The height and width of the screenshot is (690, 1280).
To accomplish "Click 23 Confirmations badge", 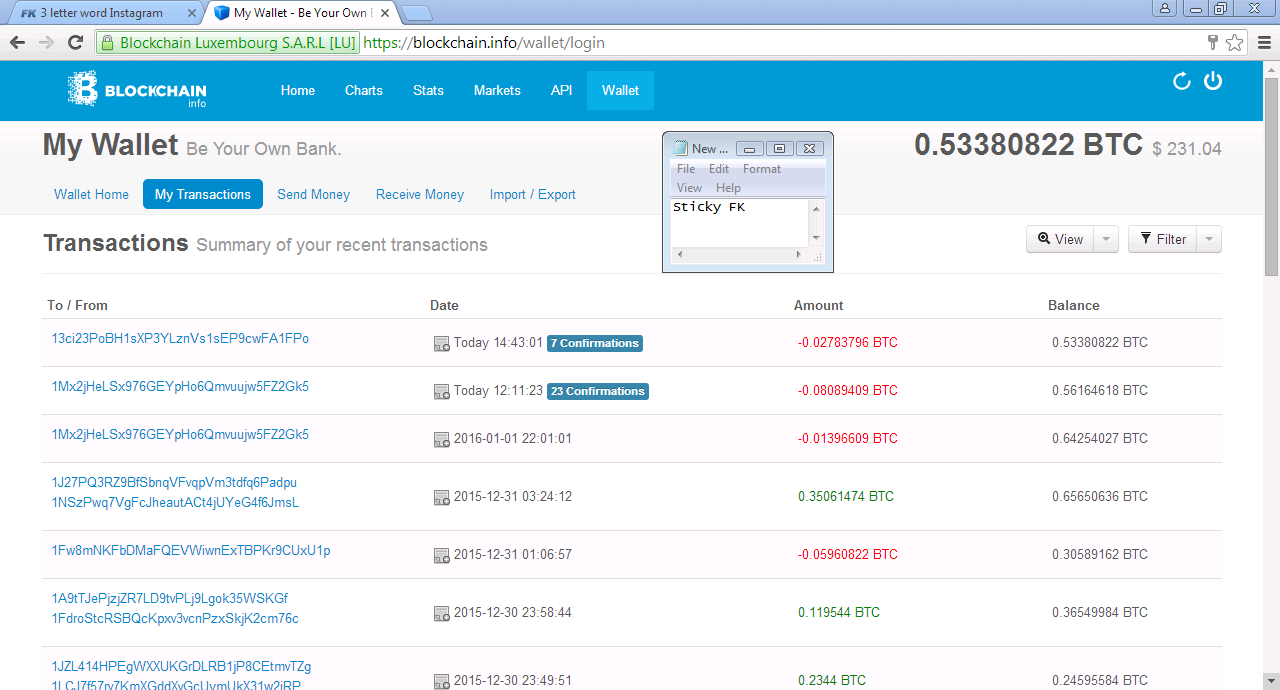I will (x=598, y=391).
